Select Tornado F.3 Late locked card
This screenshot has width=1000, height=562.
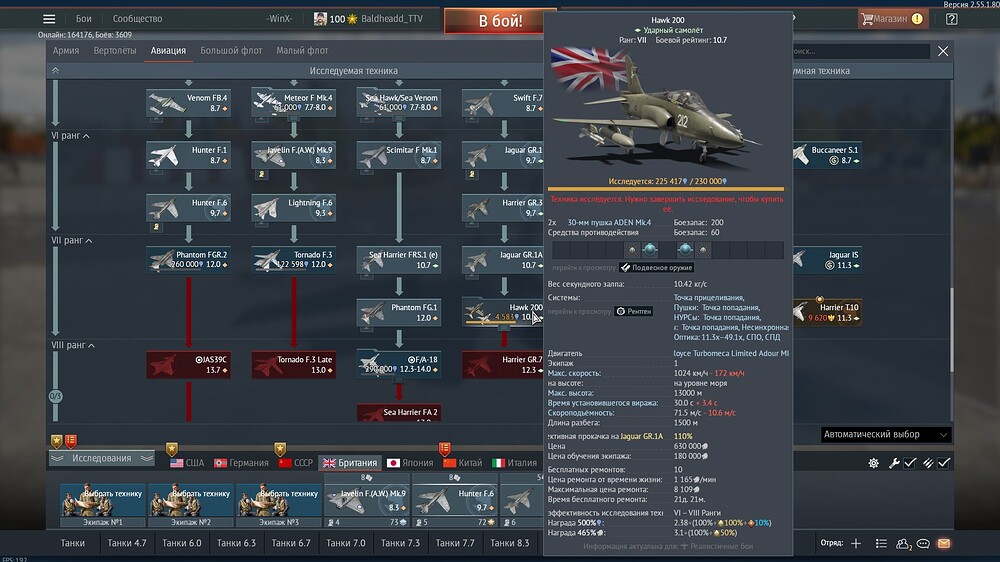pyautogui.click(x=293, y=364)
